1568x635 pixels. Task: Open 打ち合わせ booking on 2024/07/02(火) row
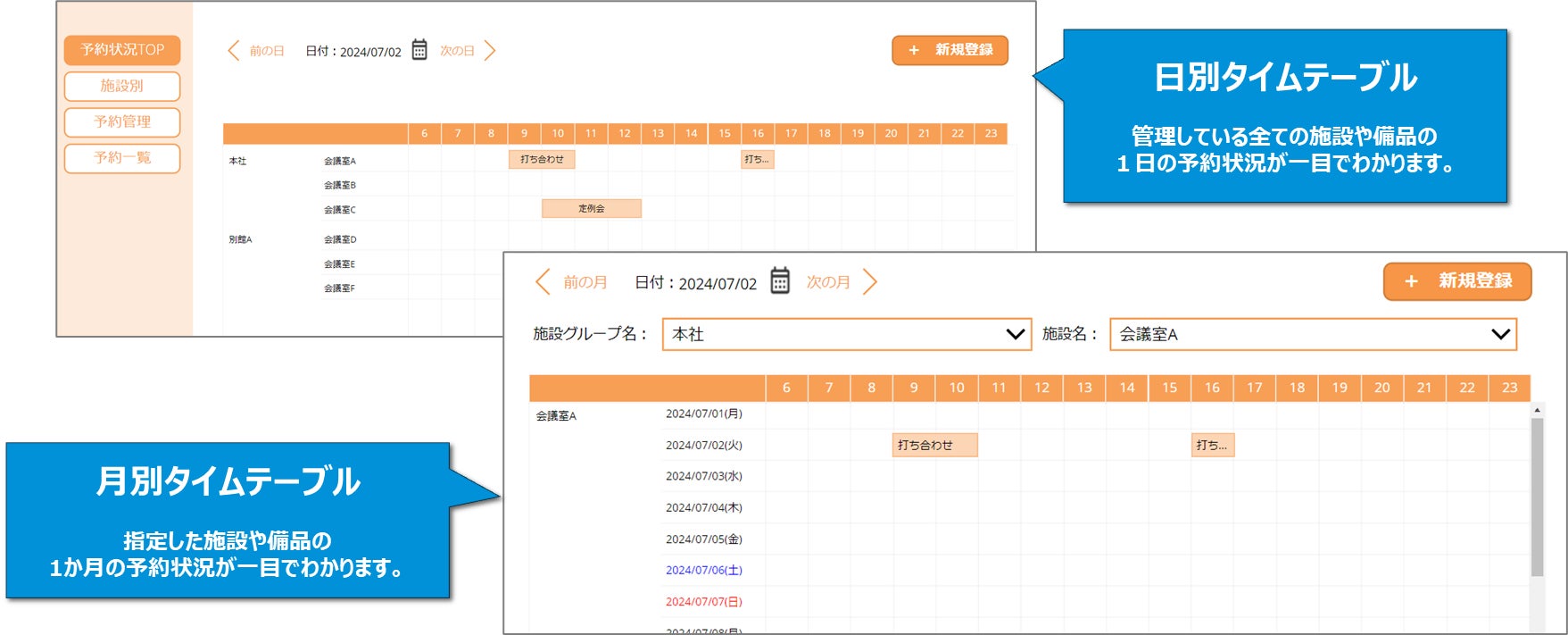click(935, 445)
